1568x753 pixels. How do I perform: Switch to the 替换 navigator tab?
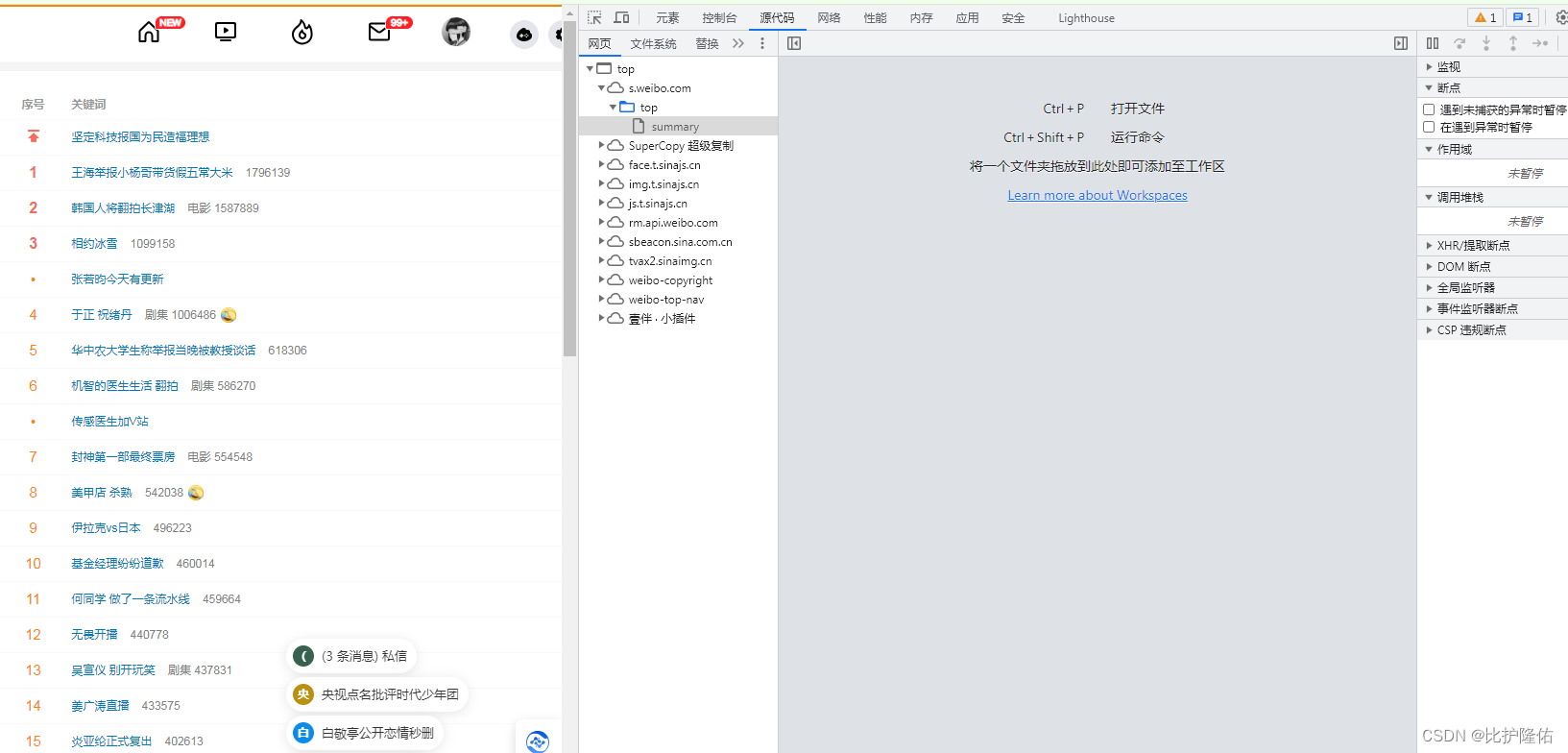[x=707, y=43]
